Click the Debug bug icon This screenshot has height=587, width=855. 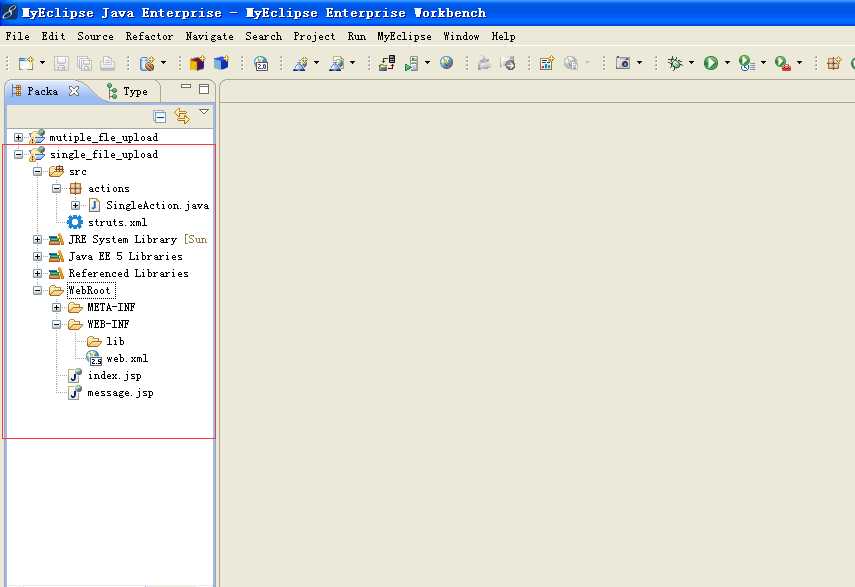(x=675, y=63)
